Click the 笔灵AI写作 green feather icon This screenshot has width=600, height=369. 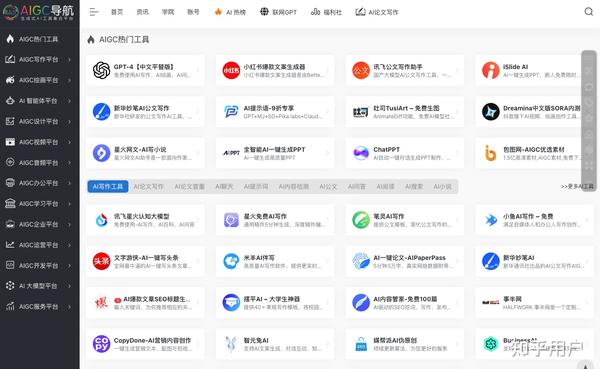click(361, 220)
